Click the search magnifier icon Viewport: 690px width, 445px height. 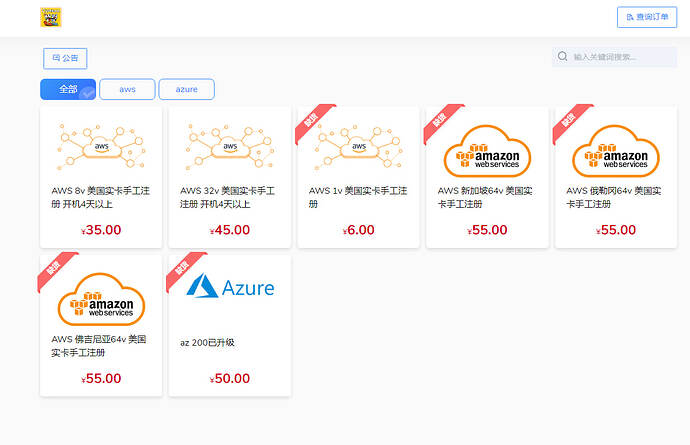(x=562, y=56)
